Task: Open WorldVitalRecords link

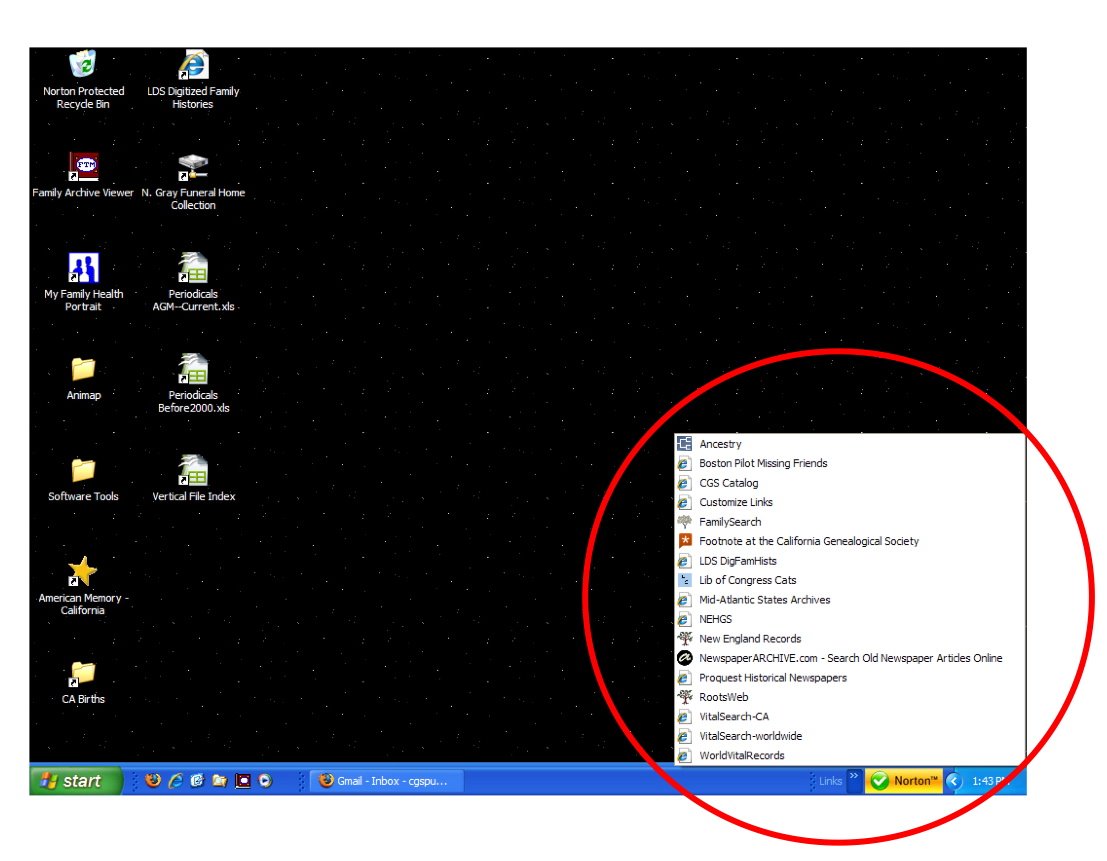Action: [849, 755]
